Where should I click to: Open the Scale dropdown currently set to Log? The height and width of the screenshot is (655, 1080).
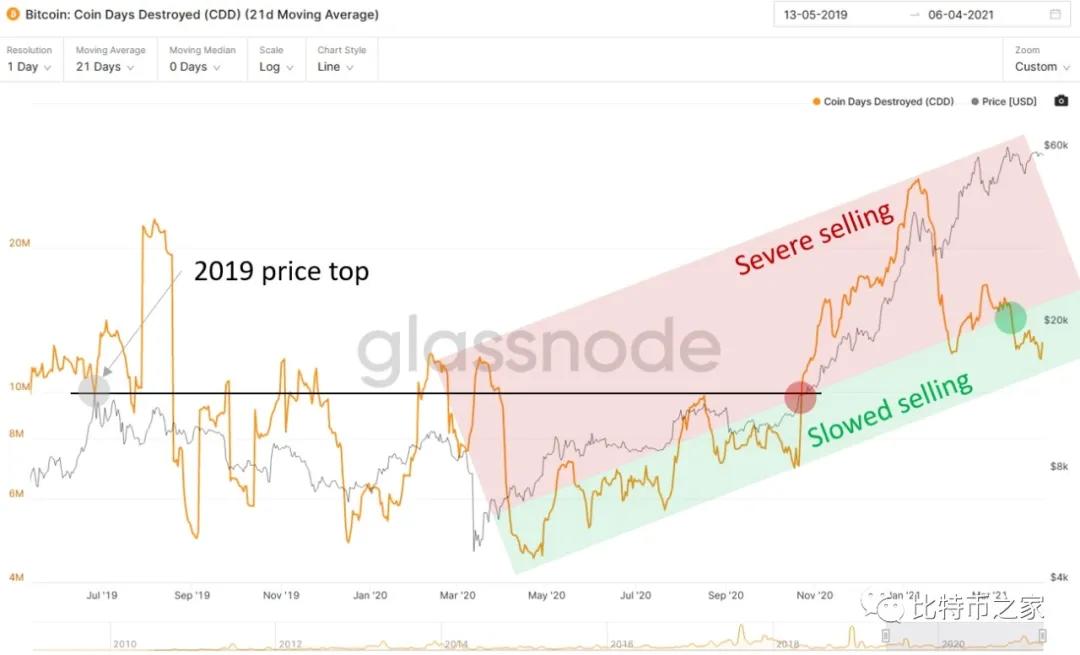pos(275,66)
